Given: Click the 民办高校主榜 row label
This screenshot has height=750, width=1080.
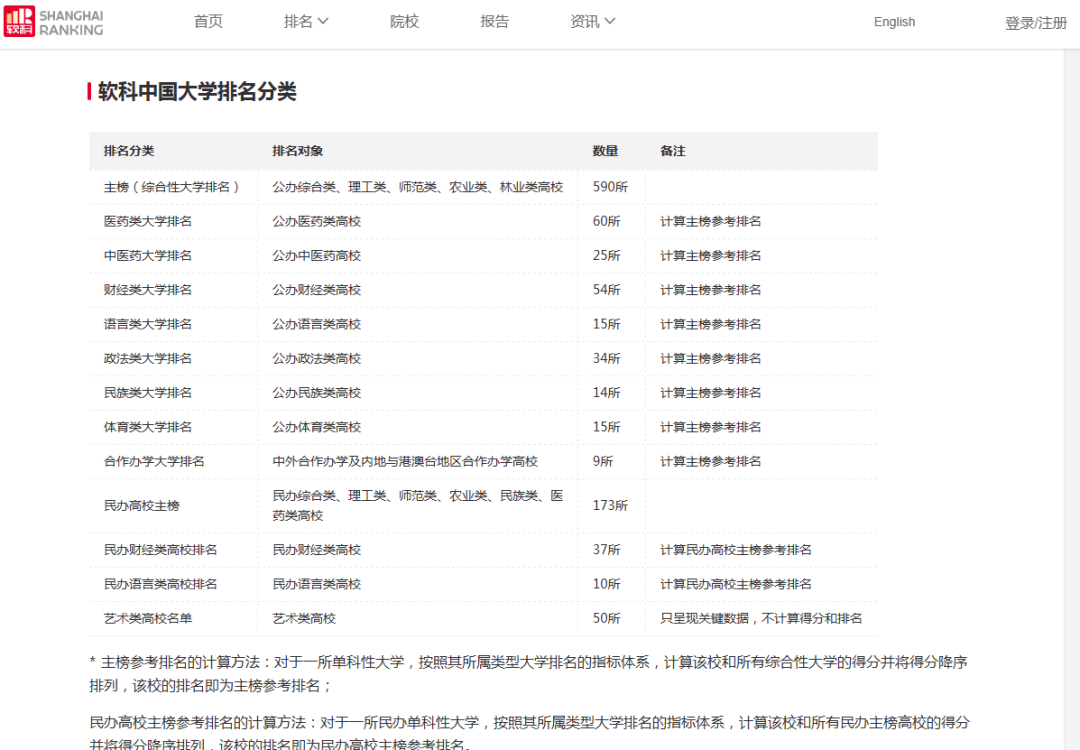Looking at the screenshot, I should pos(142,506).
